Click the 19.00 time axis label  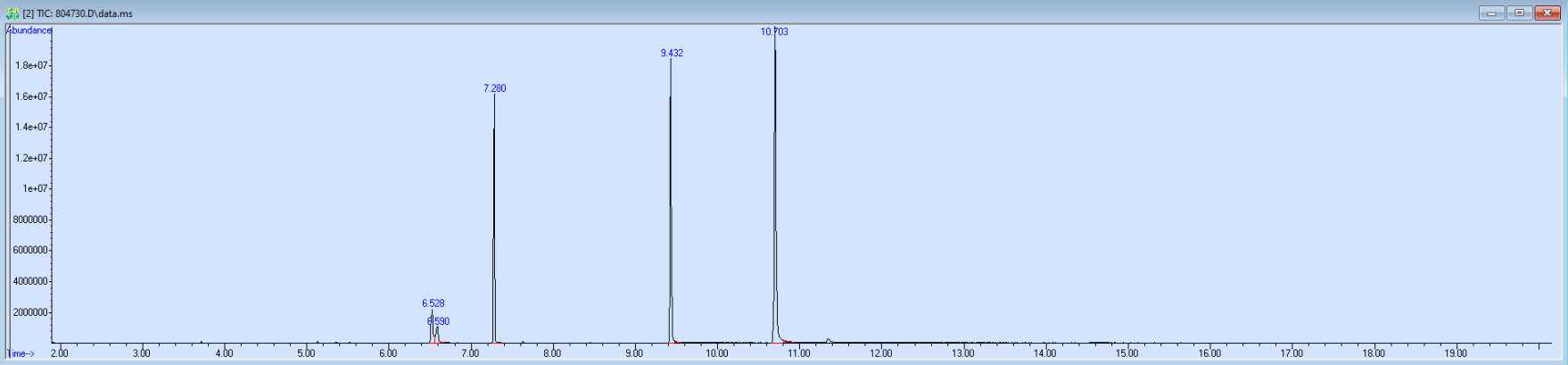tap(1455, 354)
